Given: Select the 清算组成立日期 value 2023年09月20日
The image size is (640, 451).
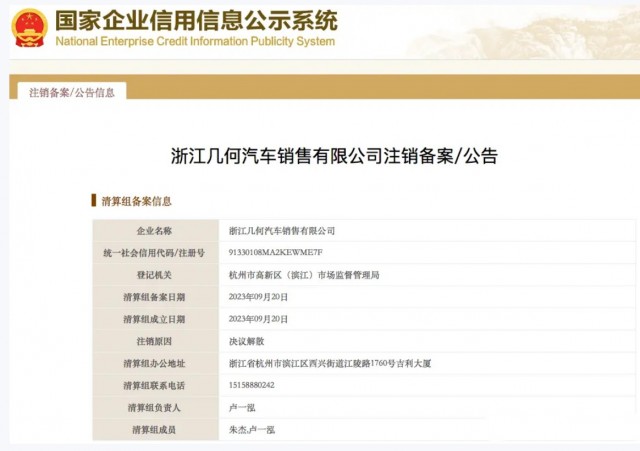Looking at the screenshot, I should tap(258, 319).
